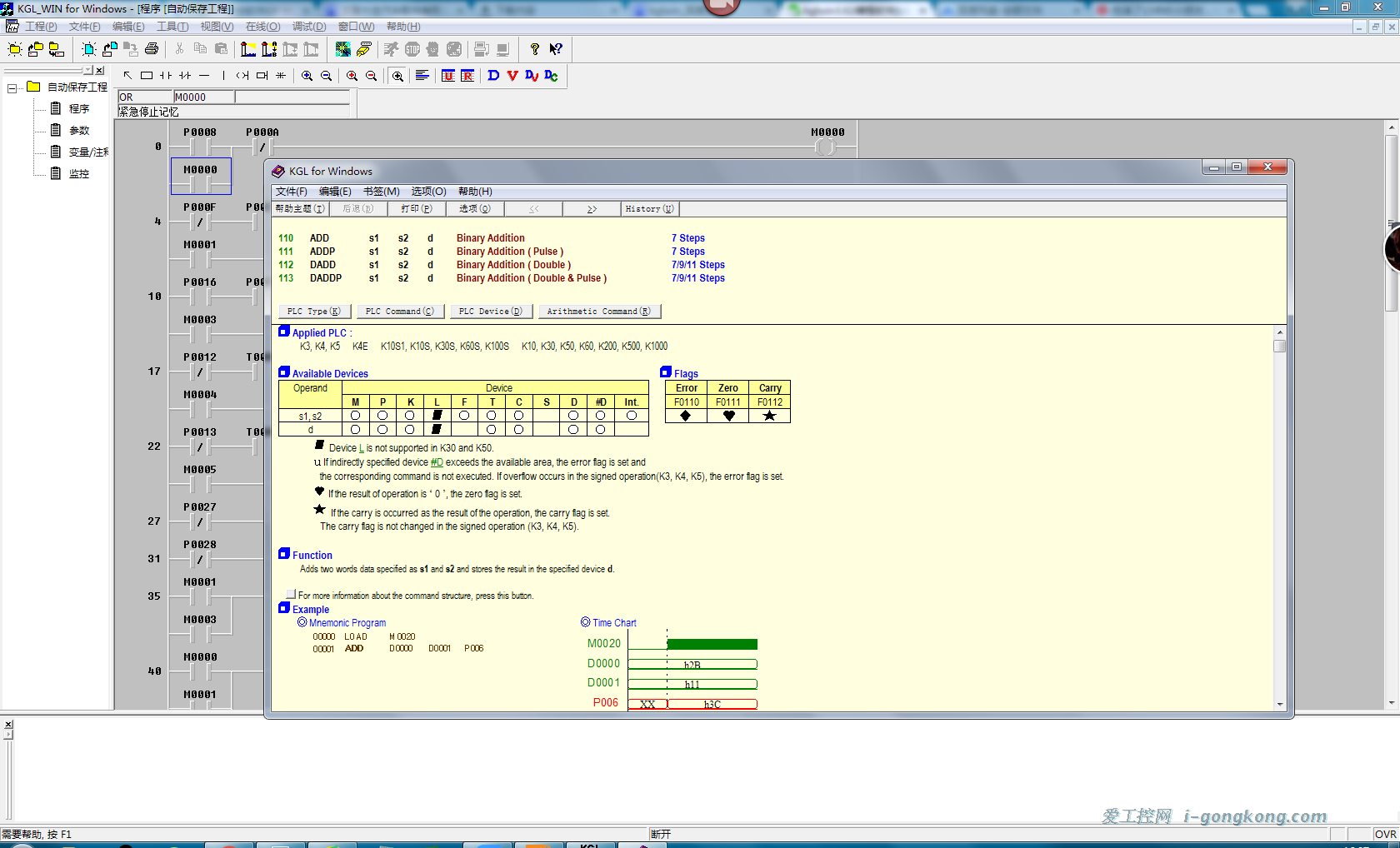Click the Open Project toolbar icon
Screen dimensions: 1400x848
(36, 49)
